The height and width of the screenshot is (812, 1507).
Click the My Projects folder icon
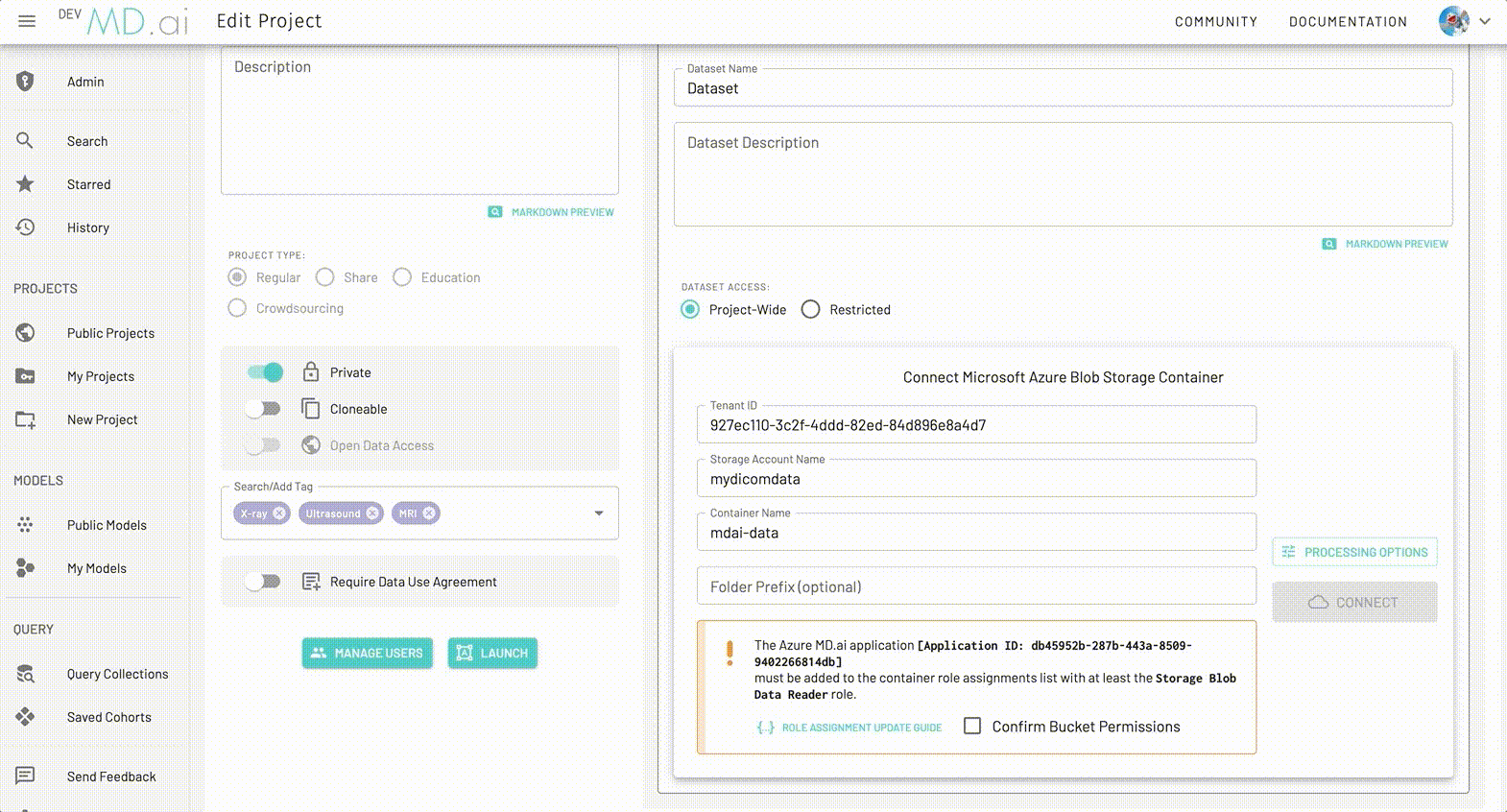click(25, 376)
